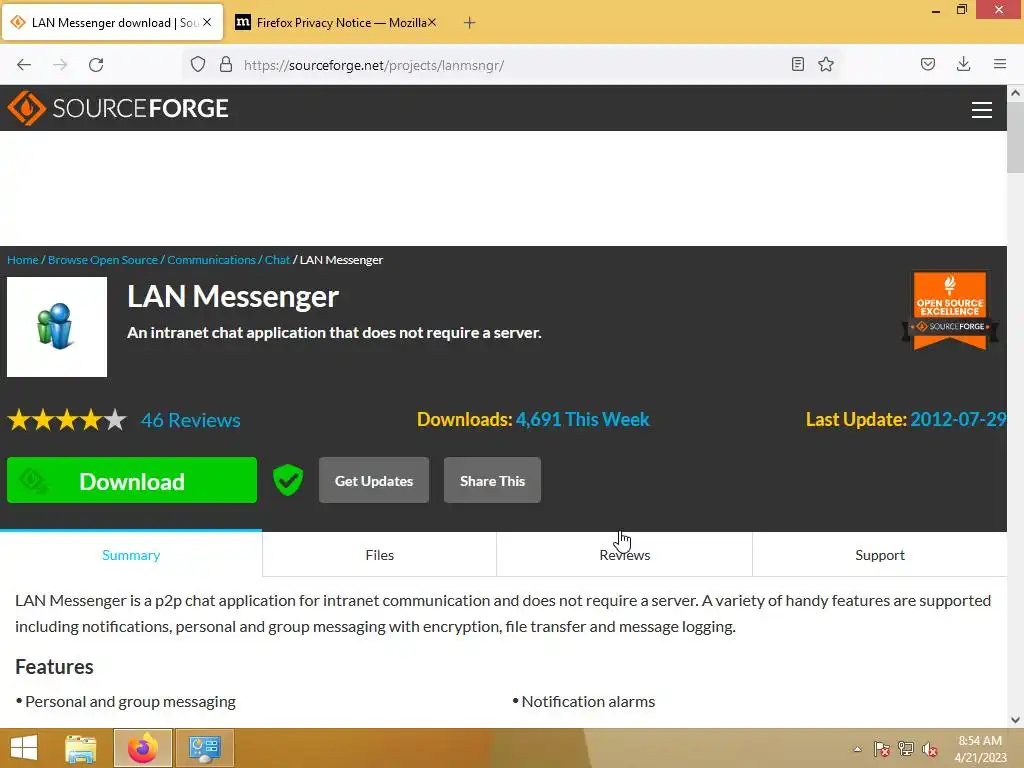Toggle Reader View icon in address bar
The height and width of the screenshot is (768, 1024).
tap(797, 64)
